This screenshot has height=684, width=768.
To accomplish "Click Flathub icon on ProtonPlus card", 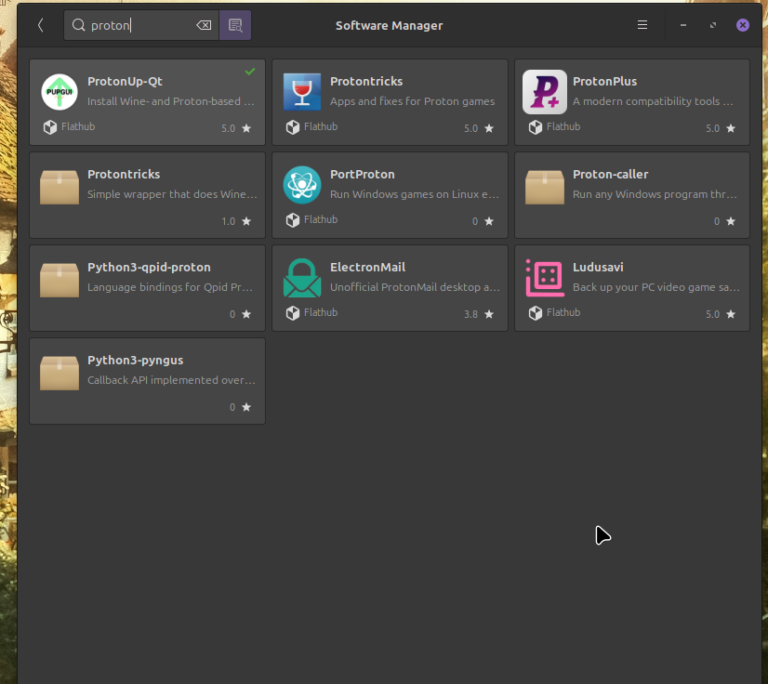I will coord(535,127).
